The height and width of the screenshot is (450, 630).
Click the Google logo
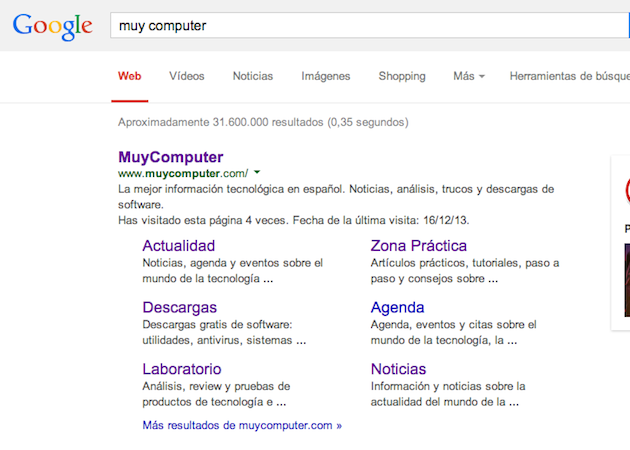(52, 26)
